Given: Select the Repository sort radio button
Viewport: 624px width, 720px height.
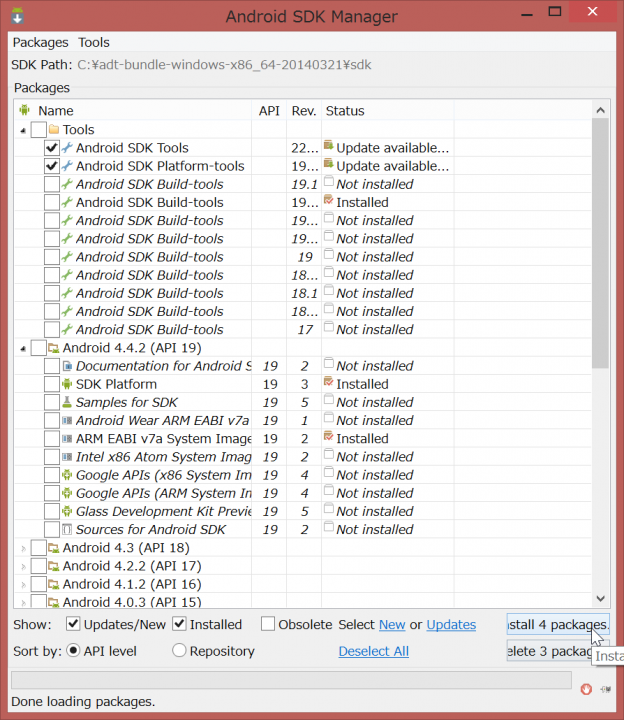Looking at the screenshot, I should pos(179,650).
